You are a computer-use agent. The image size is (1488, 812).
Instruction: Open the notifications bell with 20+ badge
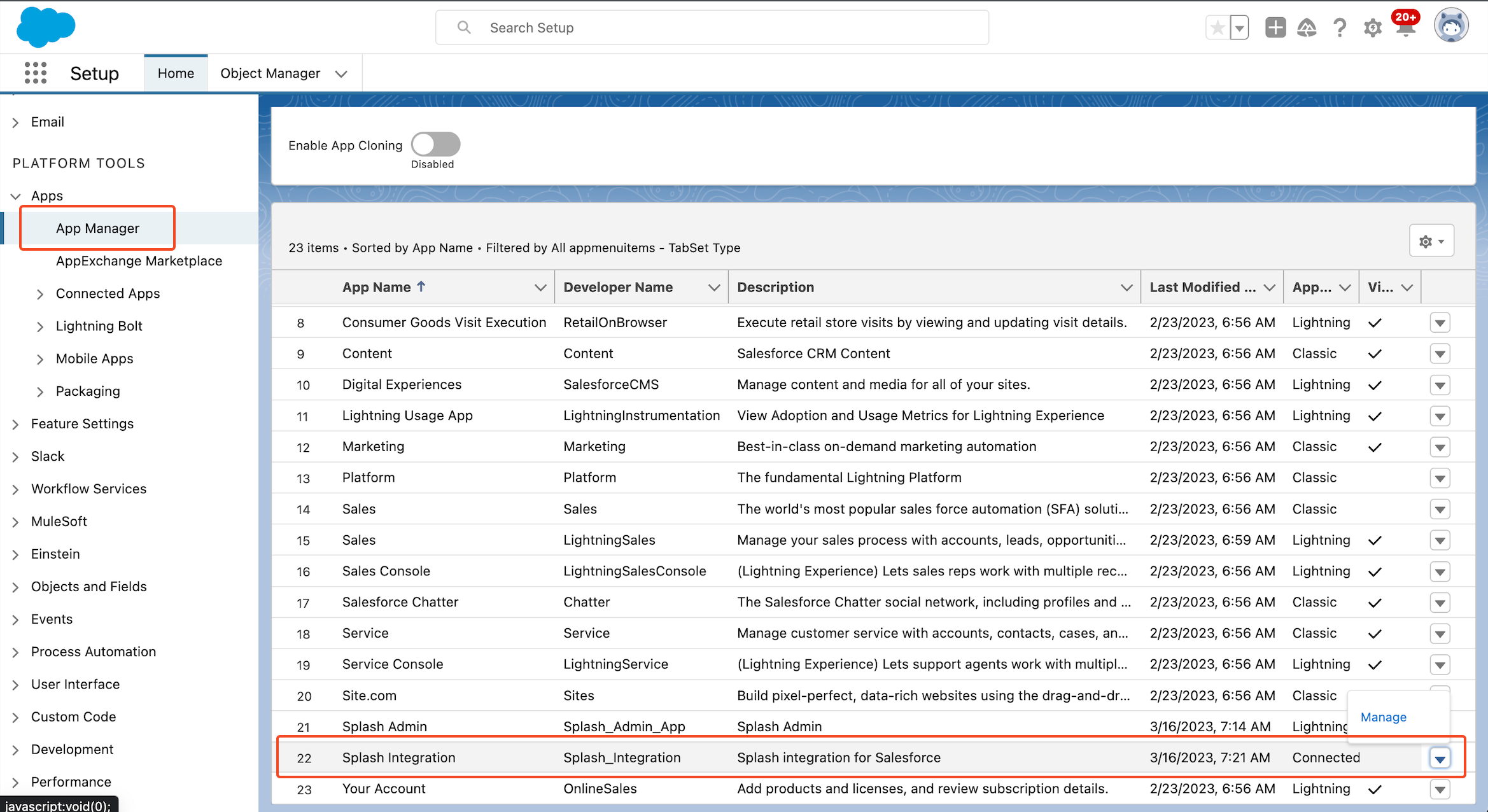click(x=1405, y=25)
